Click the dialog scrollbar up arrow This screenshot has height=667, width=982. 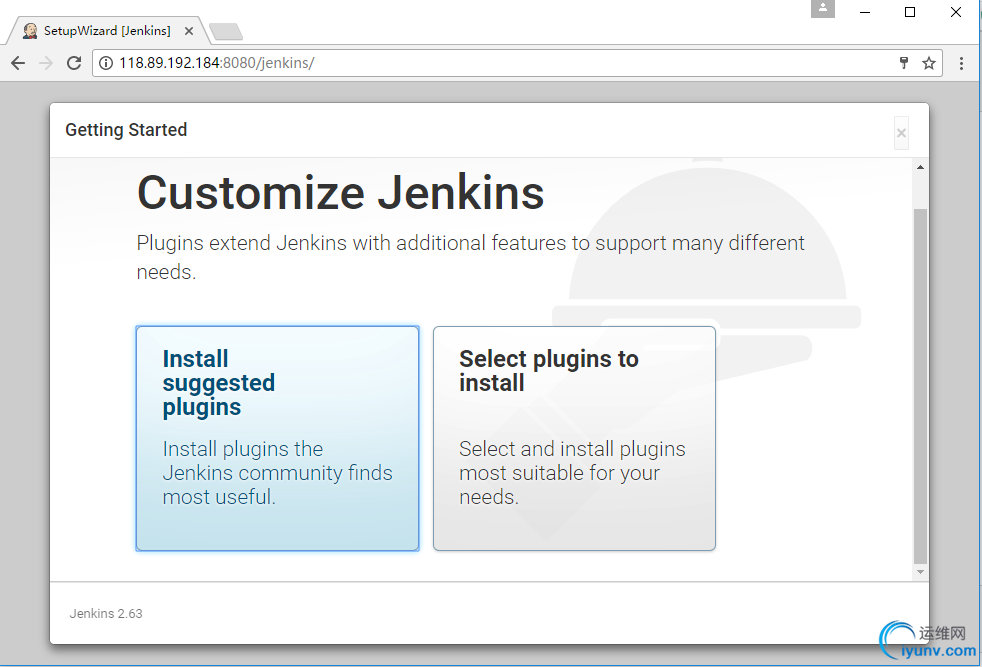click(920, 168)
